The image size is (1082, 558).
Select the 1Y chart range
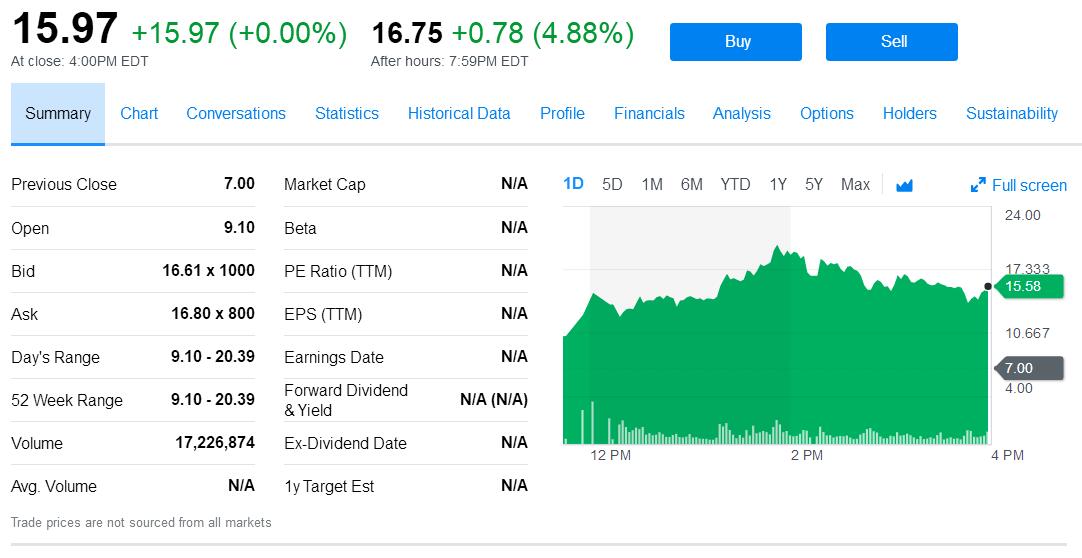click(778, 184)
